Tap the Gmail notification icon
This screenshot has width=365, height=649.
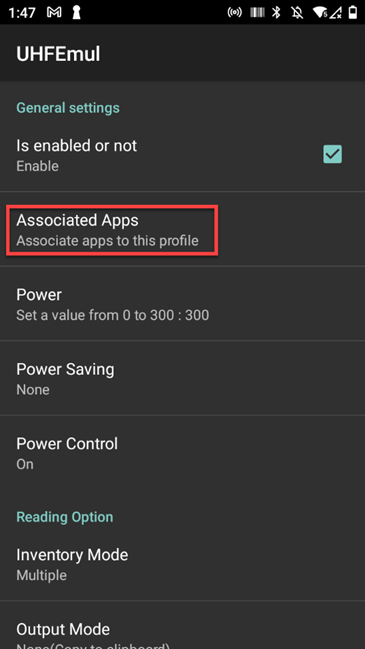pyautogui.click(x=54, y=12)
